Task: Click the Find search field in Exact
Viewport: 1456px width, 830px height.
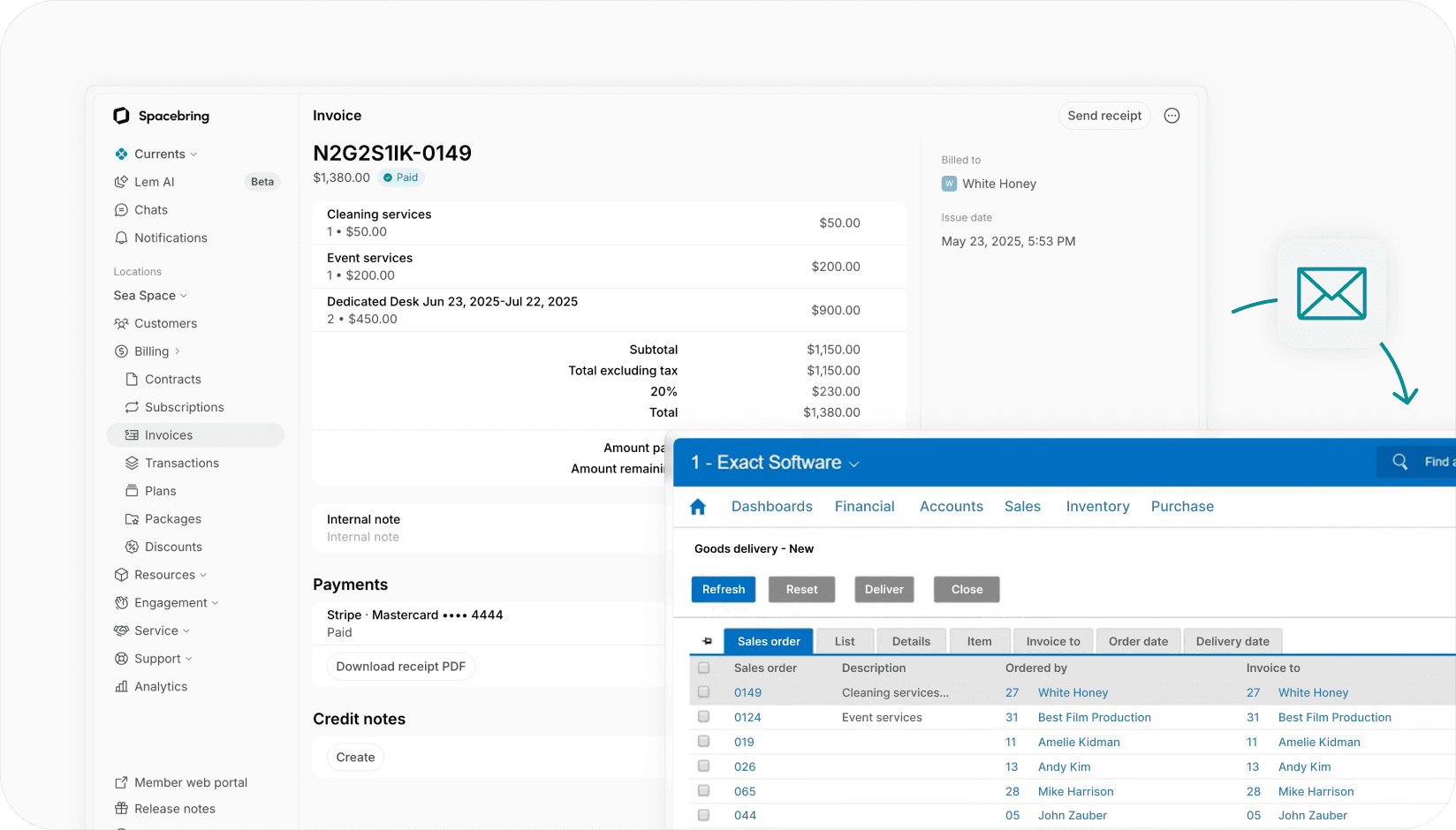Action: coord(1416,462)
